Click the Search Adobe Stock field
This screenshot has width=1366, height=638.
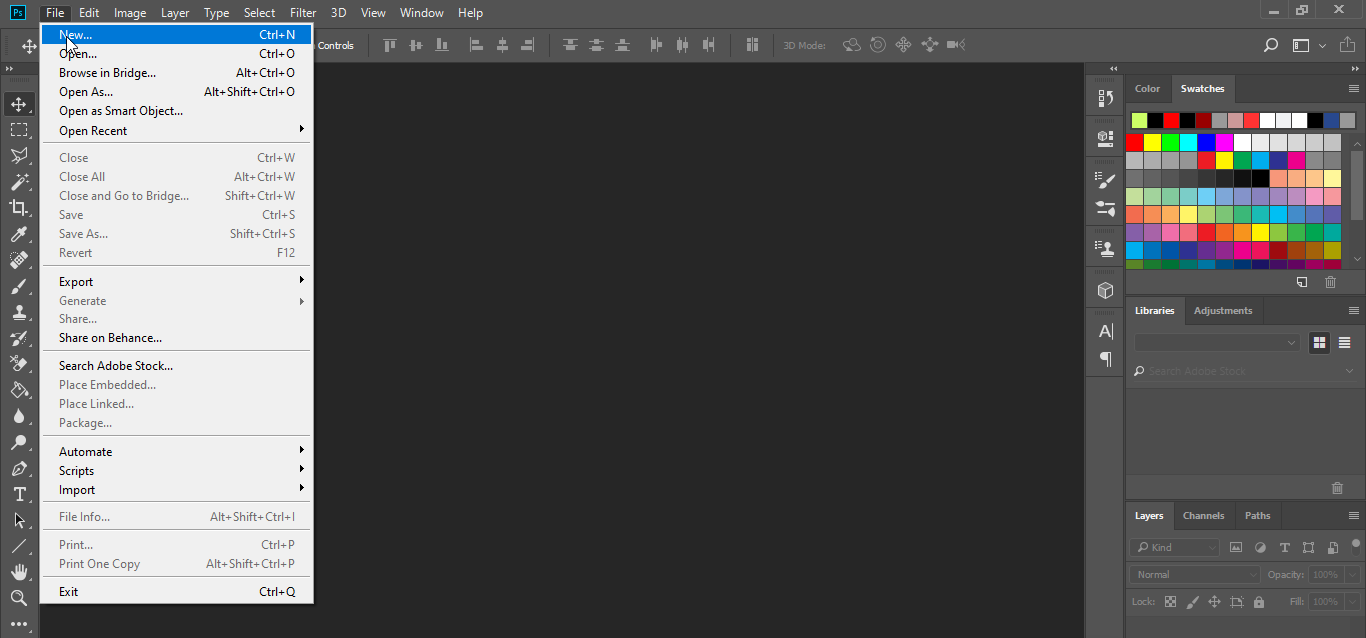tap(1245, 371)
